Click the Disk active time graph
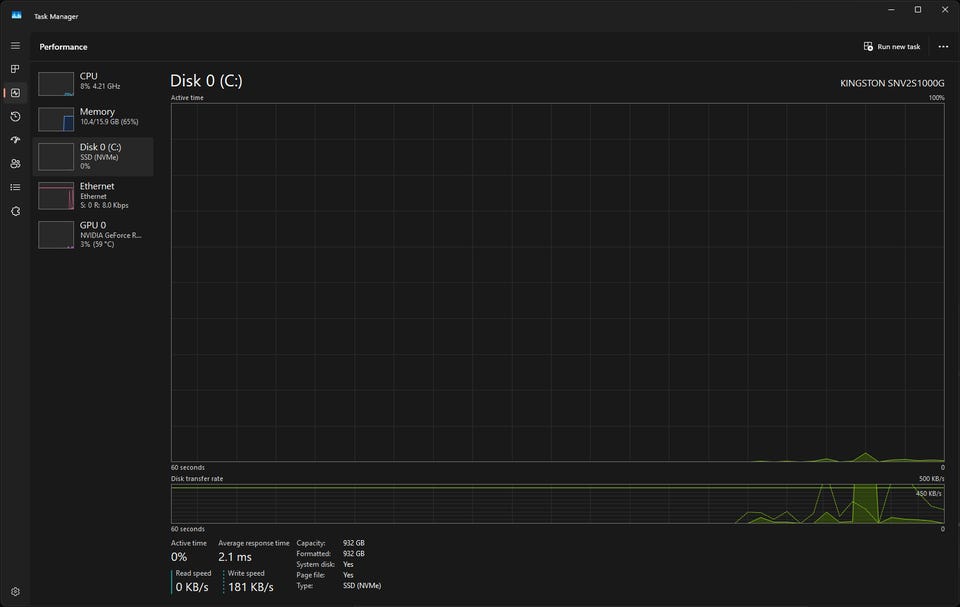This screenshot has width=960, height=607. 558,282
